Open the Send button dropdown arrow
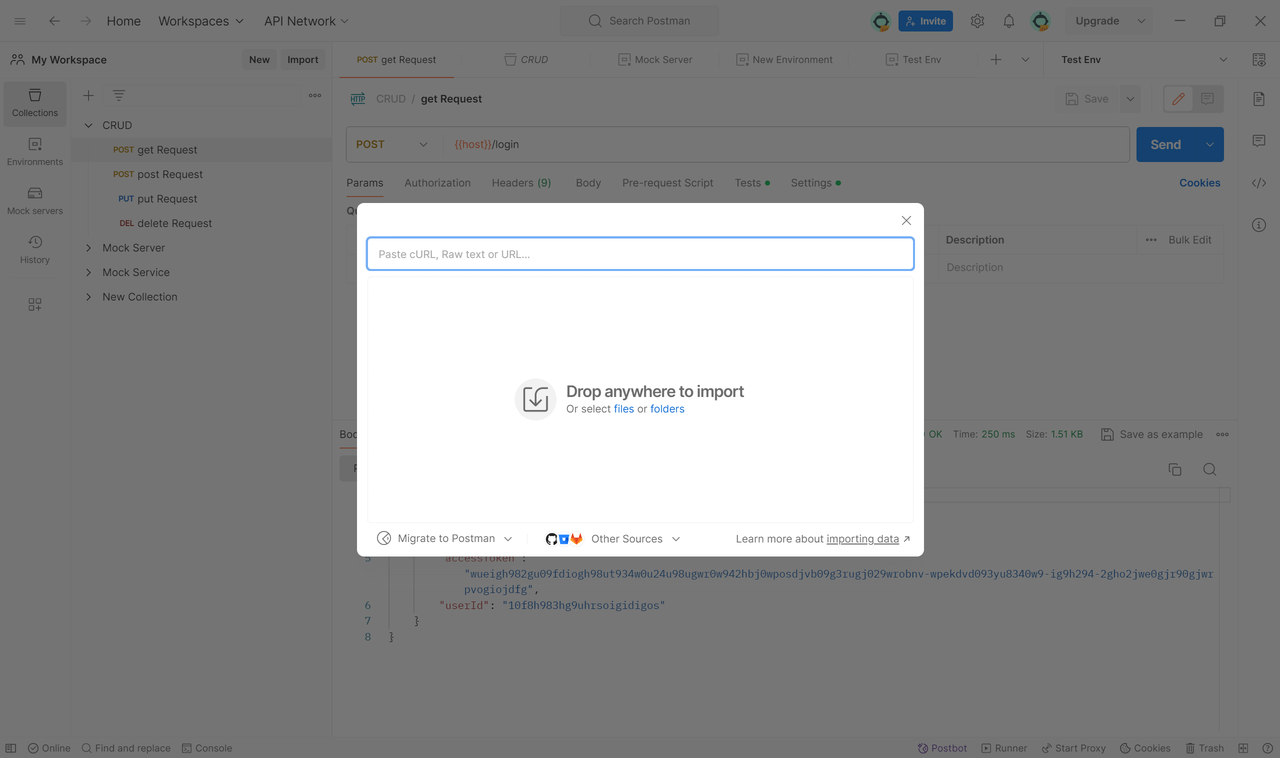Viewport: 1280px width, 758px height. pos(1210,145)
